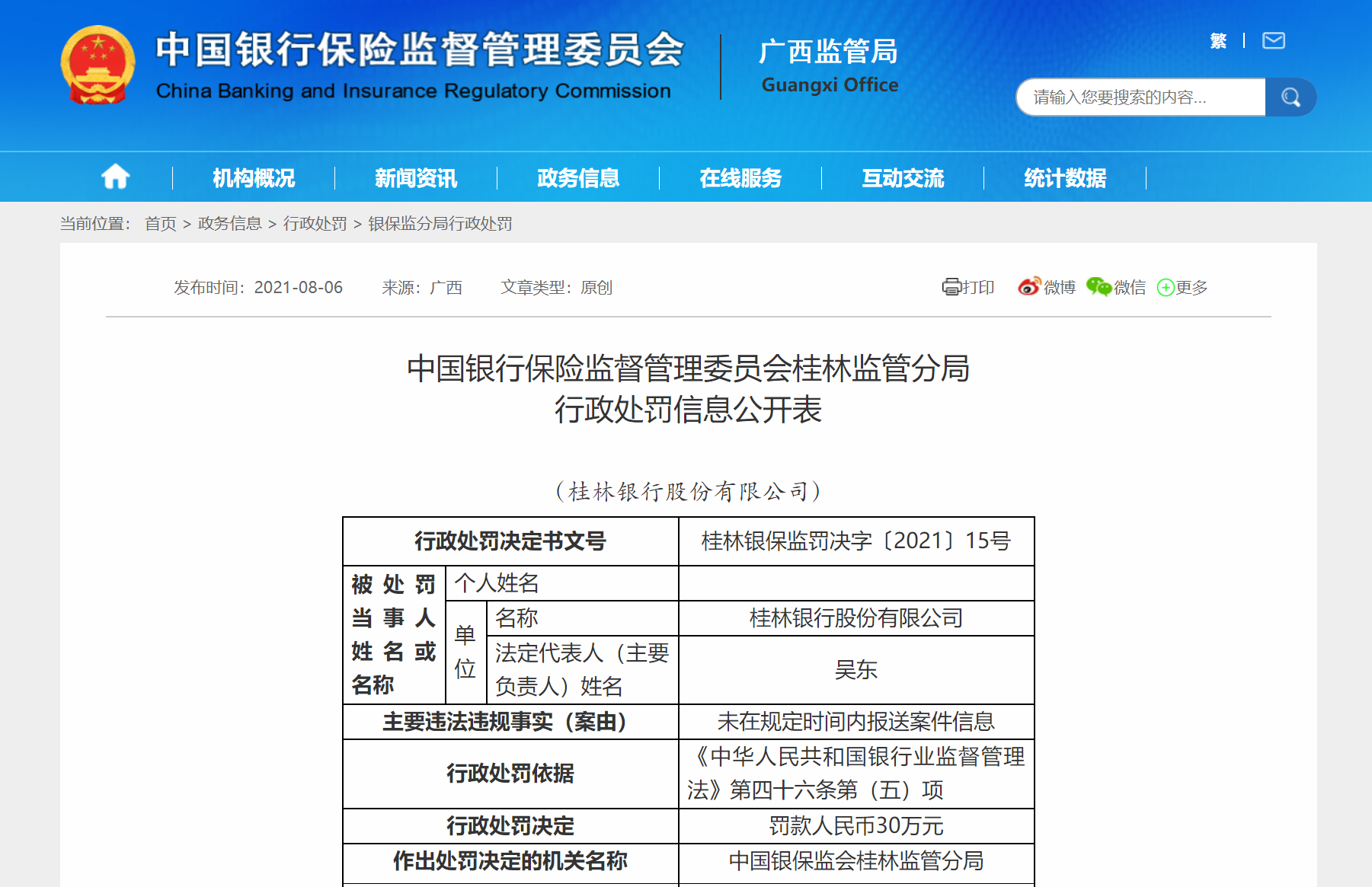The height and width of the screenshot is (887, 1372).
Task: Click the national emblem logo
Action: point(98,65)
